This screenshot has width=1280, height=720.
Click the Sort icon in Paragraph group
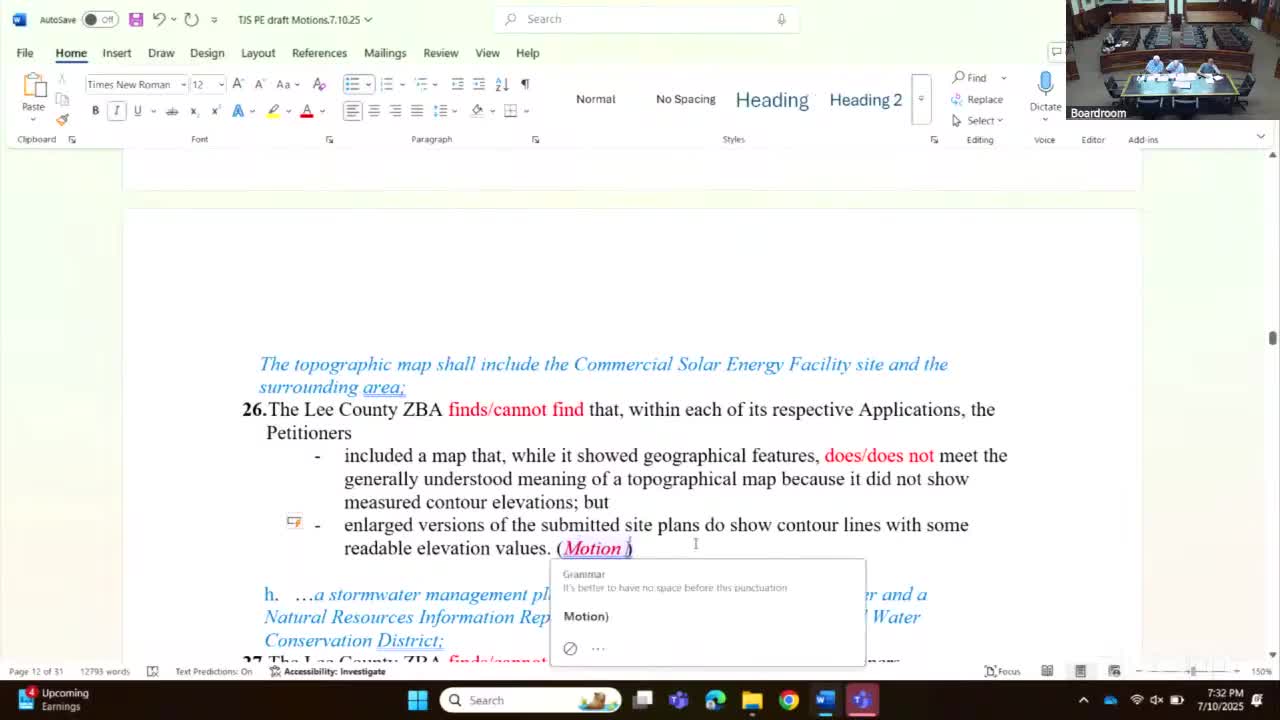point(502,84)
